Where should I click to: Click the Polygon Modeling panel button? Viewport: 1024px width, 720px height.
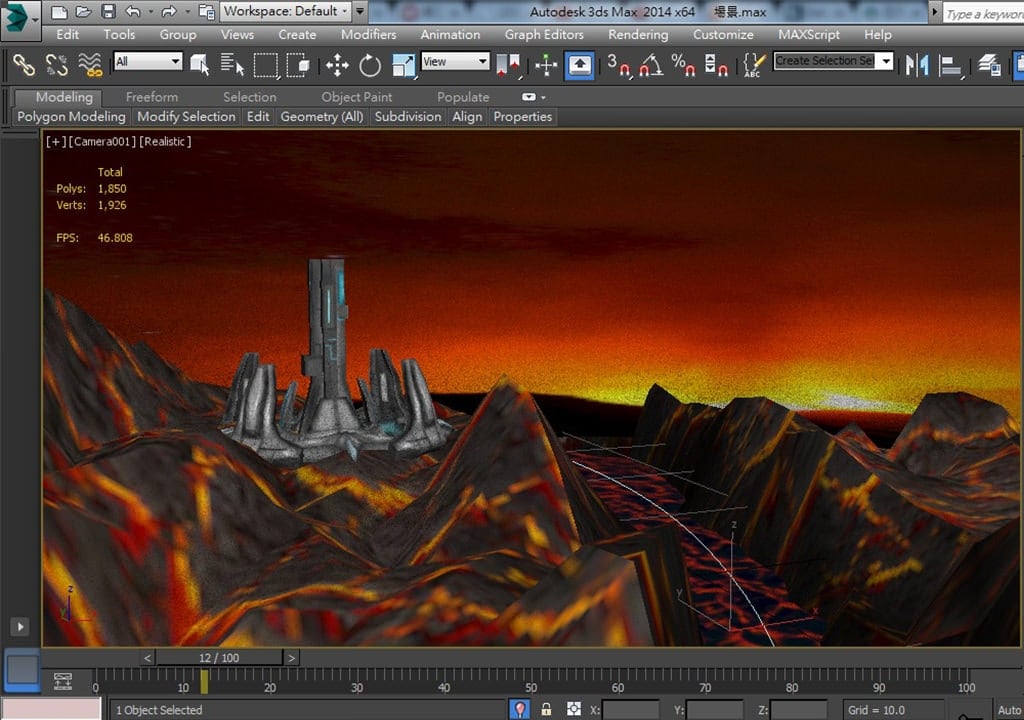click(71, 117)
